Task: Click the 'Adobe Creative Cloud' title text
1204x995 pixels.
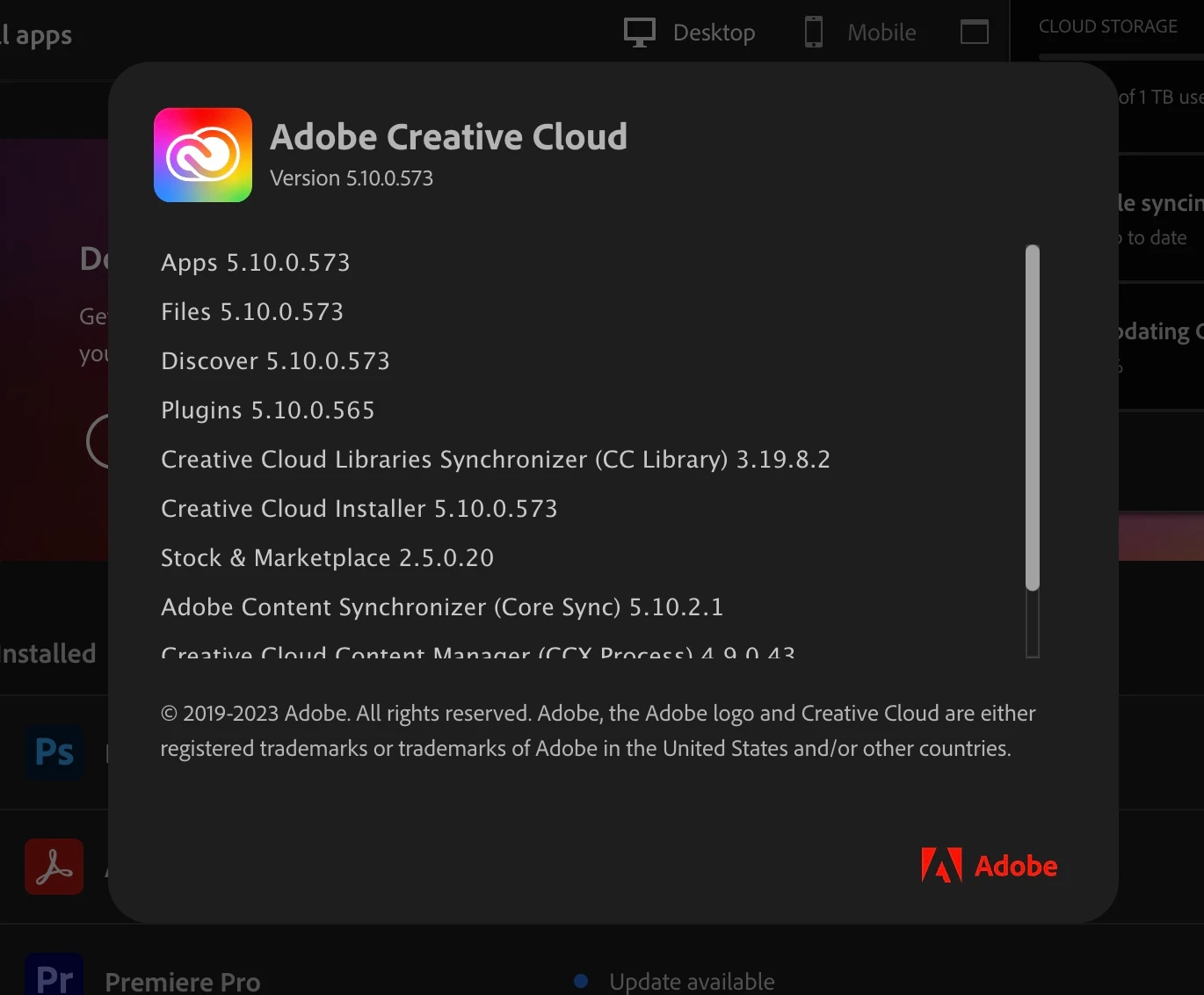Action: click(449, 137)
